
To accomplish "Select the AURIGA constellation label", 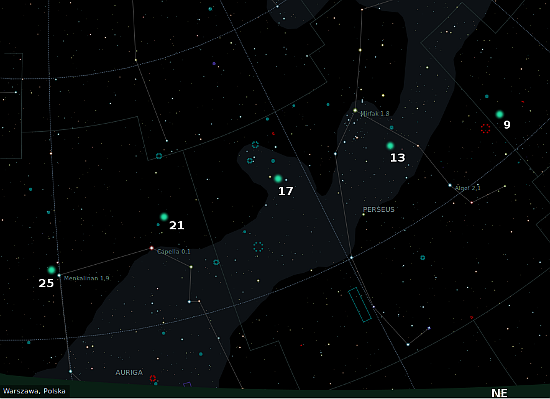I will [129, 372].
